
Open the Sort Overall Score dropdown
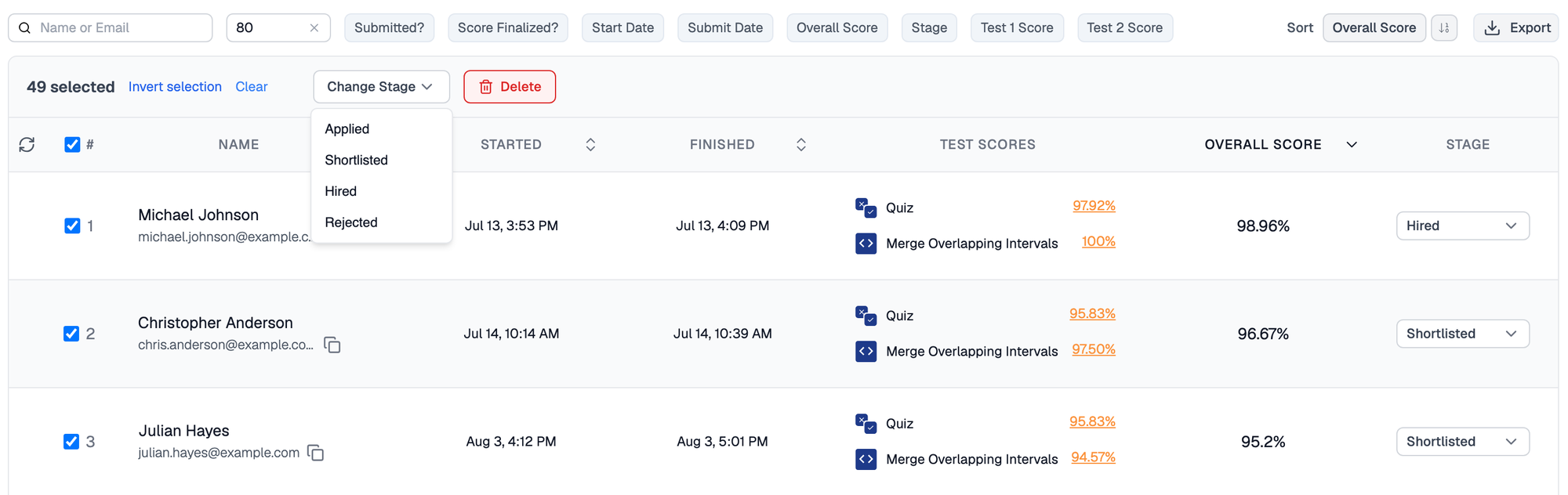(1374, 28)
